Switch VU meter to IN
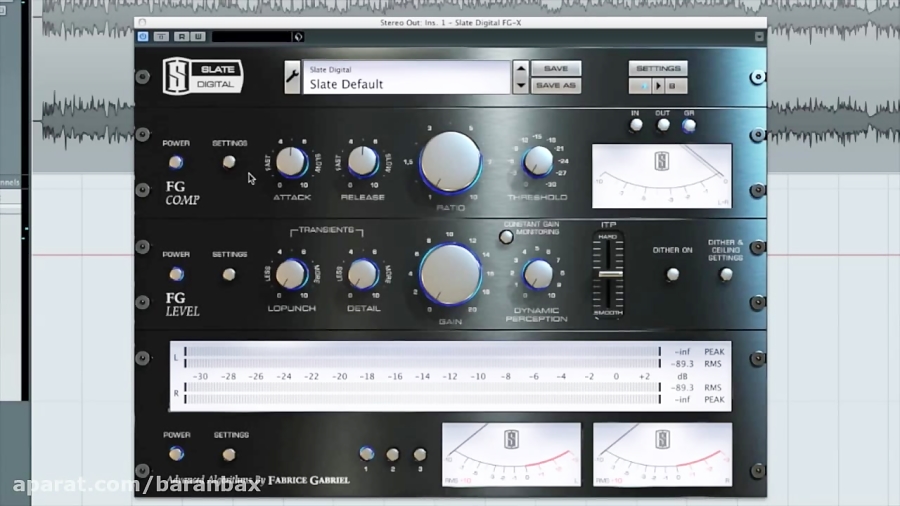The height and width of the screenshot is (506, 900). 636,125
